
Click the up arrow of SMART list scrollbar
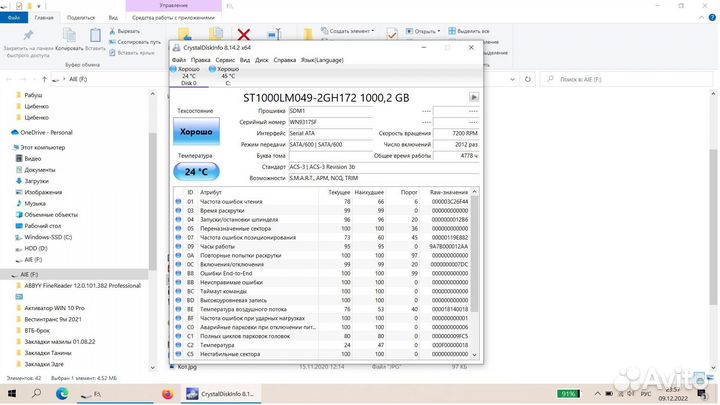475,191
